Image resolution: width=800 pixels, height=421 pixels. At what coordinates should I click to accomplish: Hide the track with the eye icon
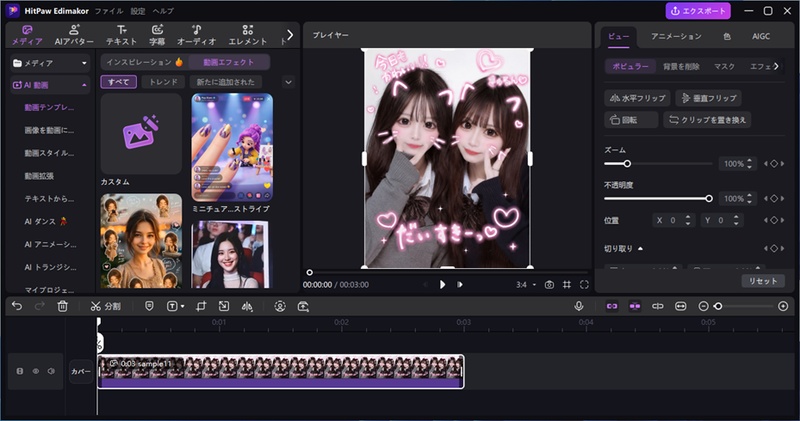point(36,372)
